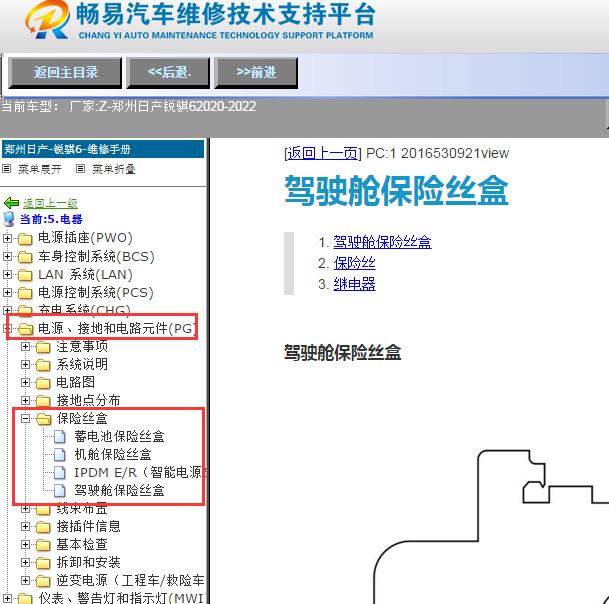Expand the 接地点分布 node

click(x=25, y=400)
